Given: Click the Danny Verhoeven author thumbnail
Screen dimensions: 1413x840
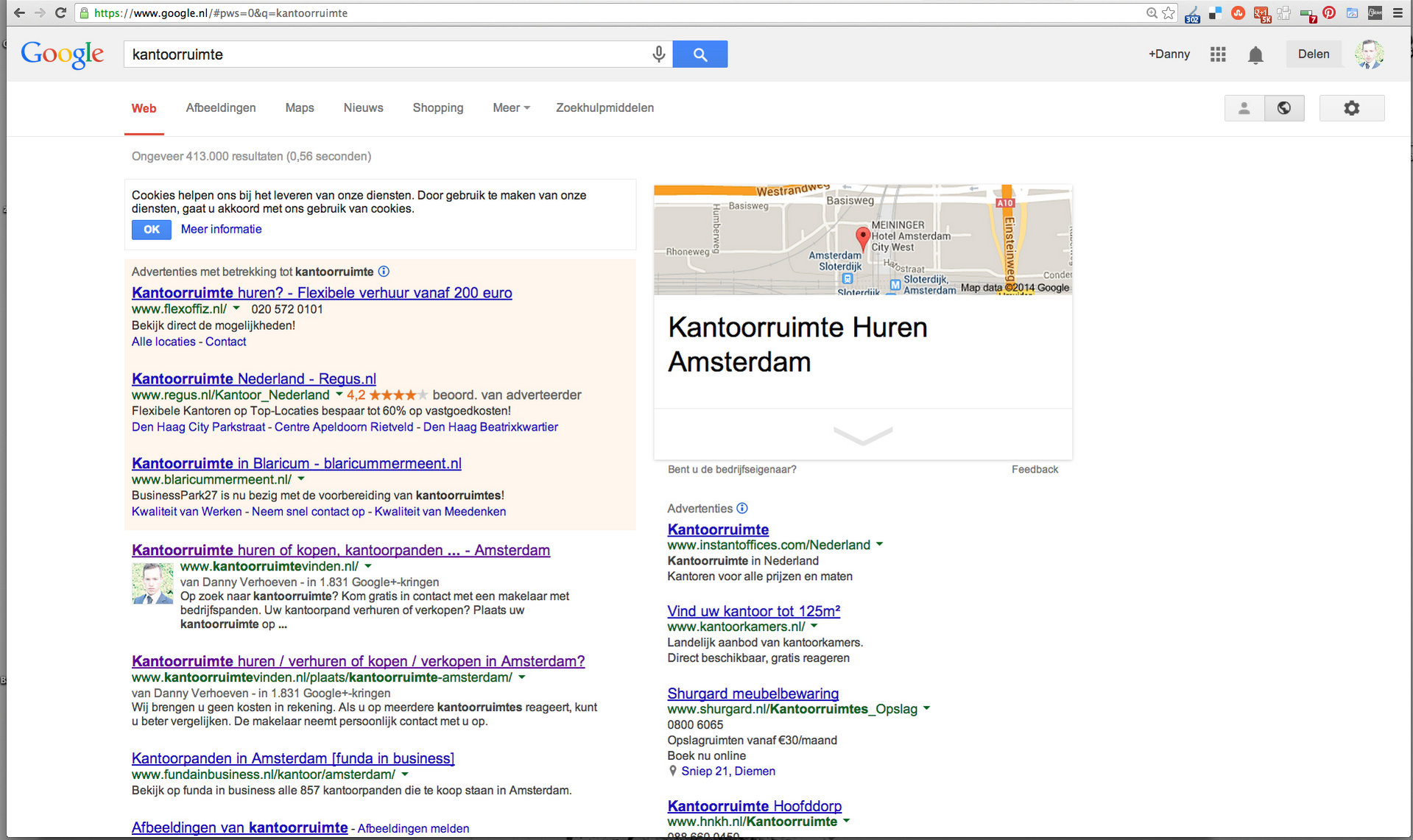Looking at the screenshot, I should point(152,584).
